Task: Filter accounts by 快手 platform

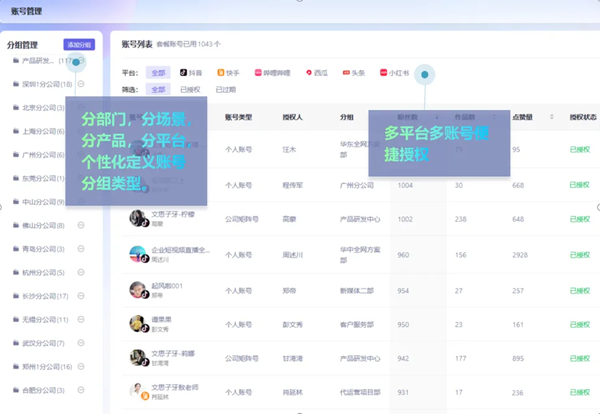Action: point(228,73)
